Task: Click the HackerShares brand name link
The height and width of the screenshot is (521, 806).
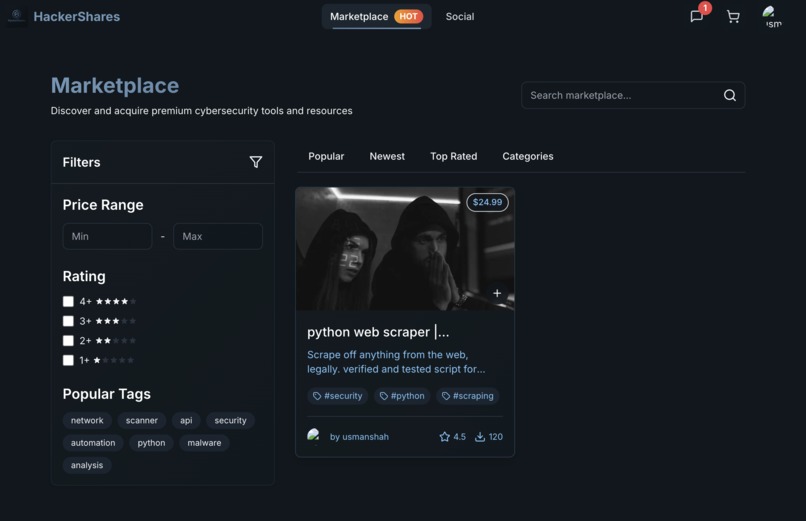Action: (x=77, y=16)
